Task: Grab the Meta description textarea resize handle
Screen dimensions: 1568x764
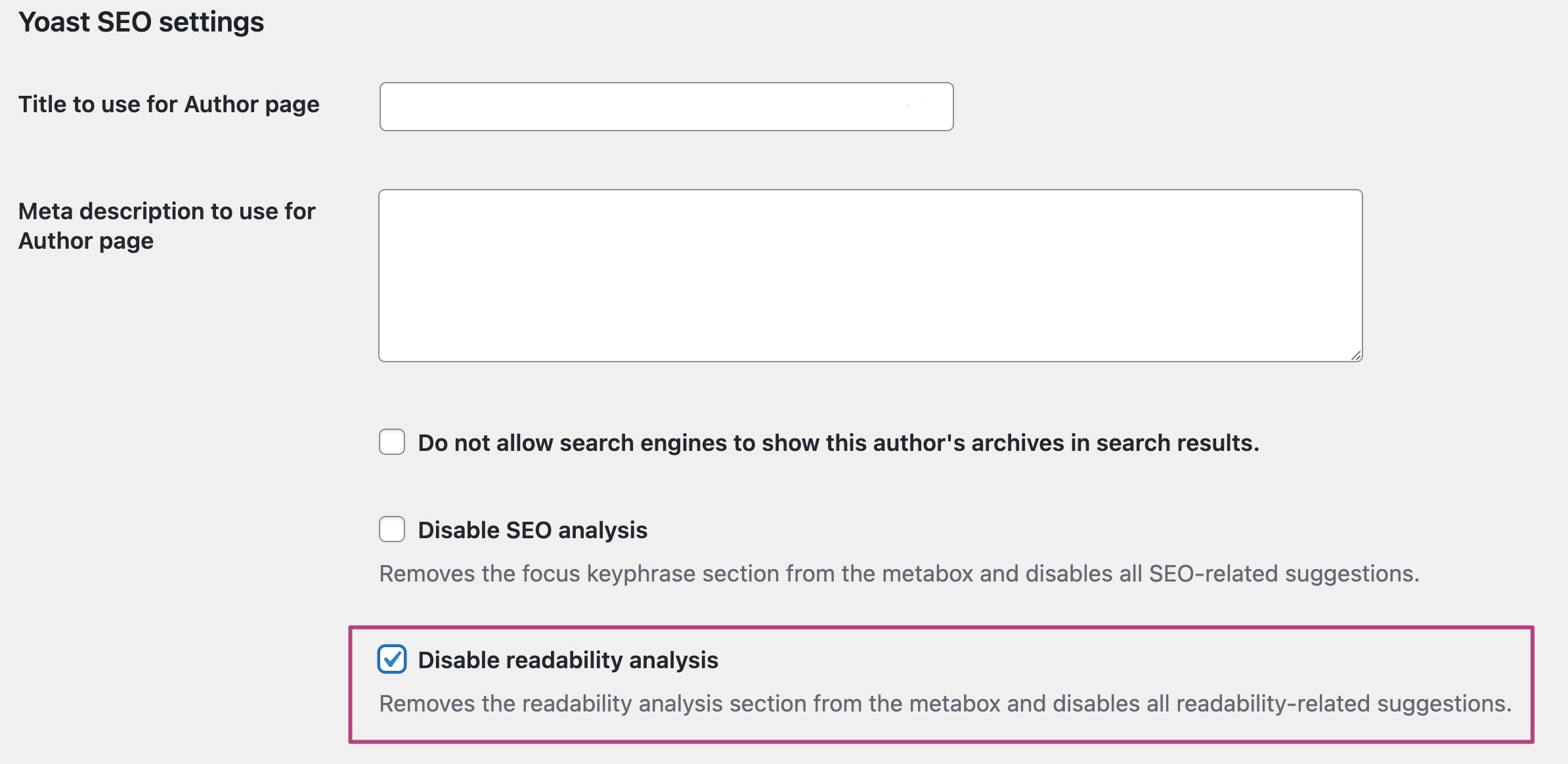Action: (x=1356, y=355)
